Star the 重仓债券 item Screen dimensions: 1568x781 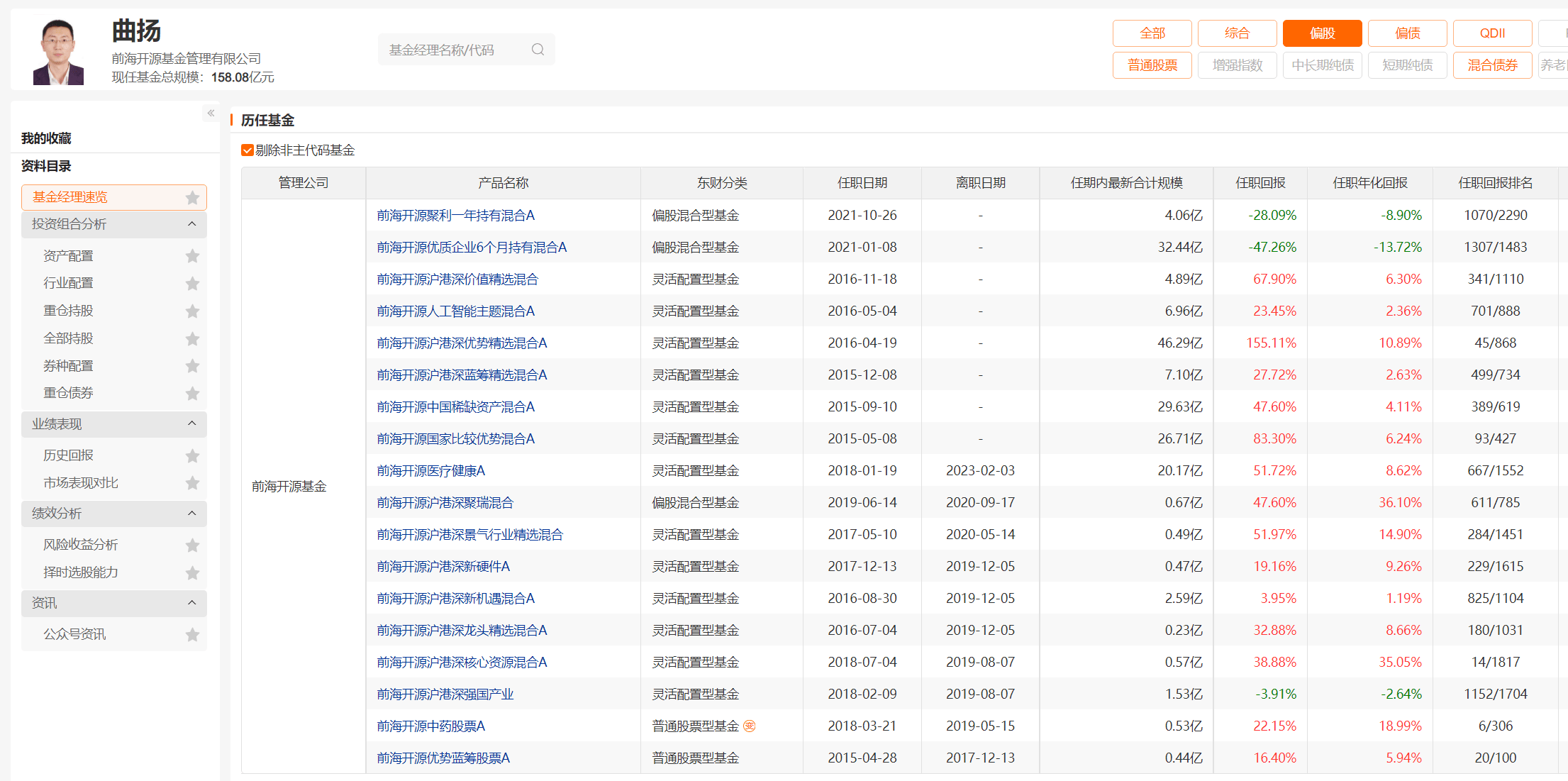[192, 394]
